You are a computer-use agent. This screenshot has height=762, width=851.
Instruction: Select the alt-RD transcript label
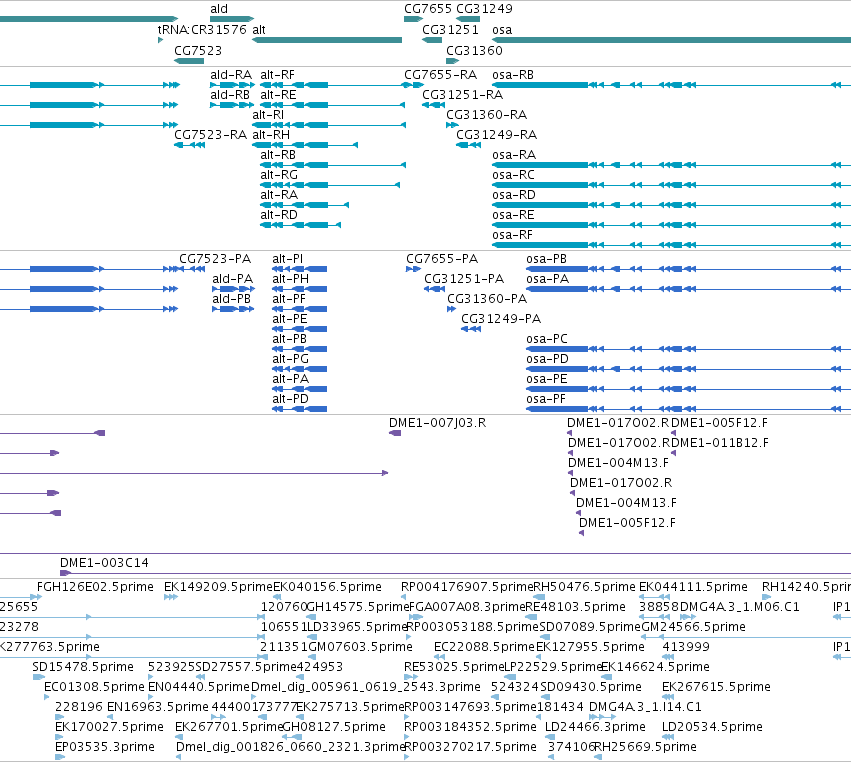(x=279, y=215)
